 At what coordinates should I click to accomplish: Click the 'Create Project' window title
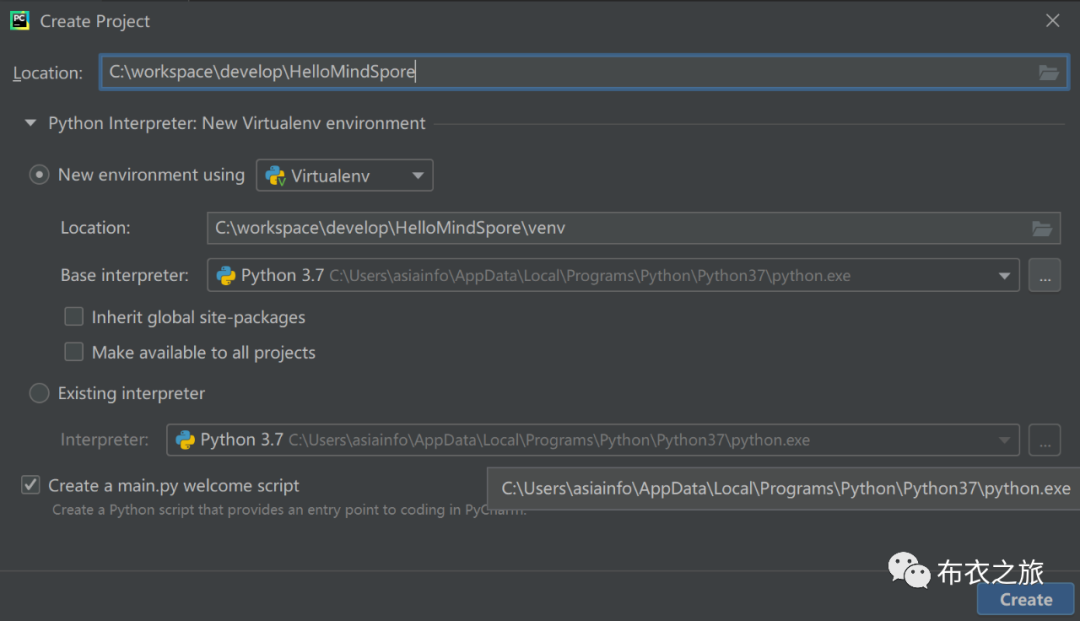pyautogui.click(x=95, y=21)
